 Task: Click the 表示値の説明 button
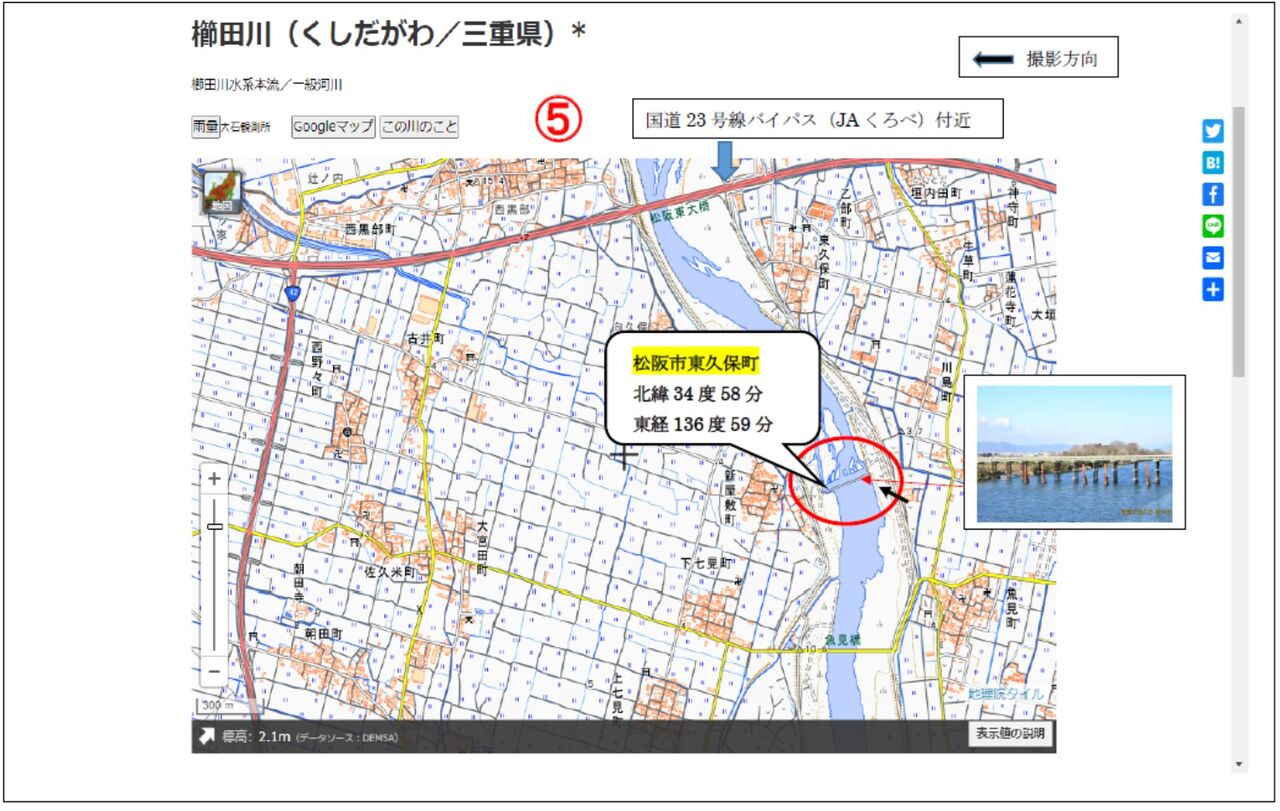click(x=1009, y=734)
